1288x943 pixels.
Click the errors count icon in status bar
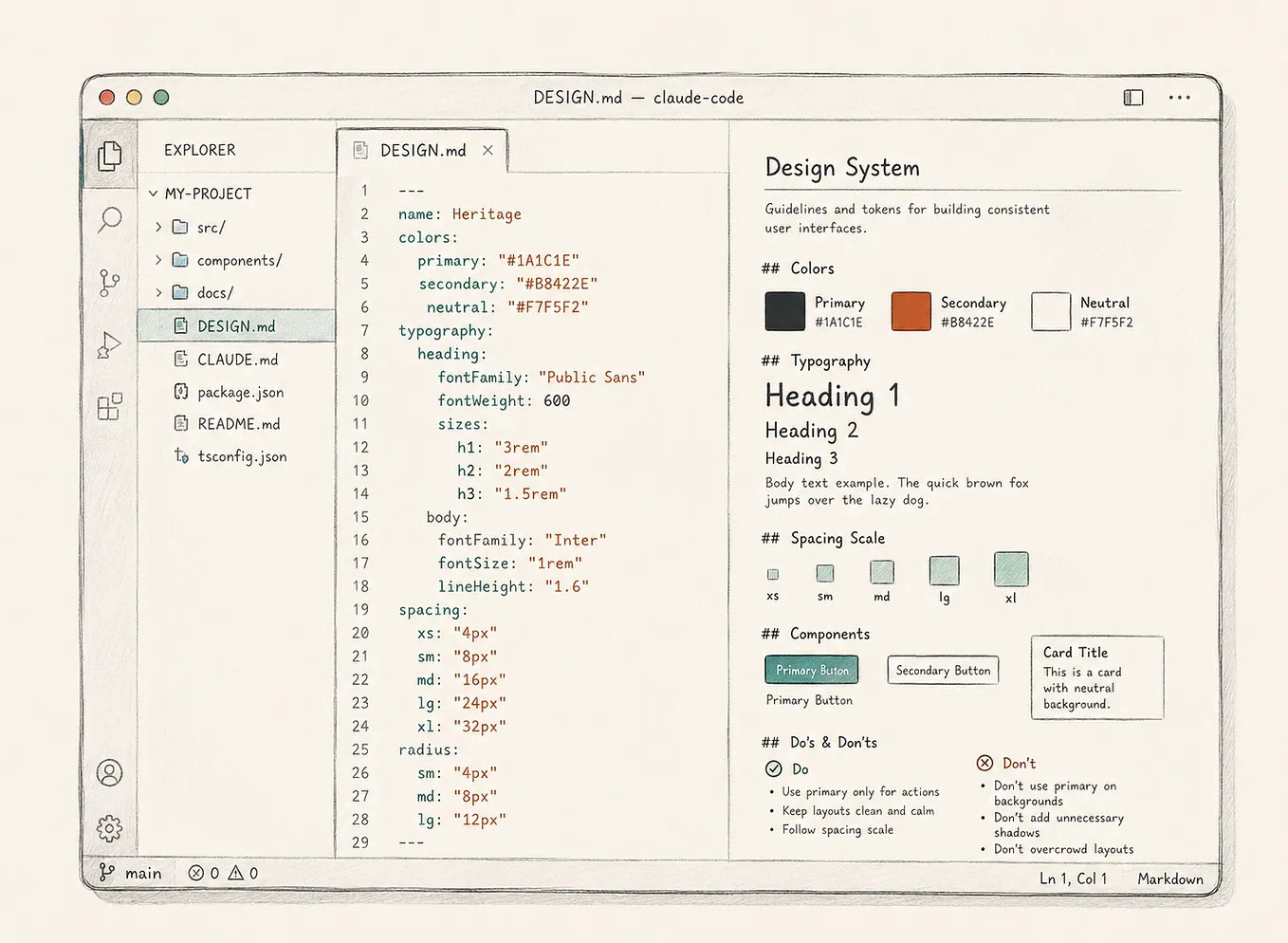[196, 873]
